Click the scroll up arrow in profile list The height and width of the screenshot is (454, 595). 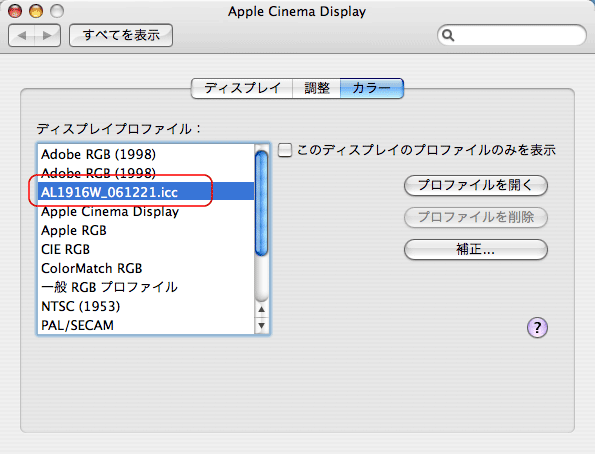click(x=261, y=309)
